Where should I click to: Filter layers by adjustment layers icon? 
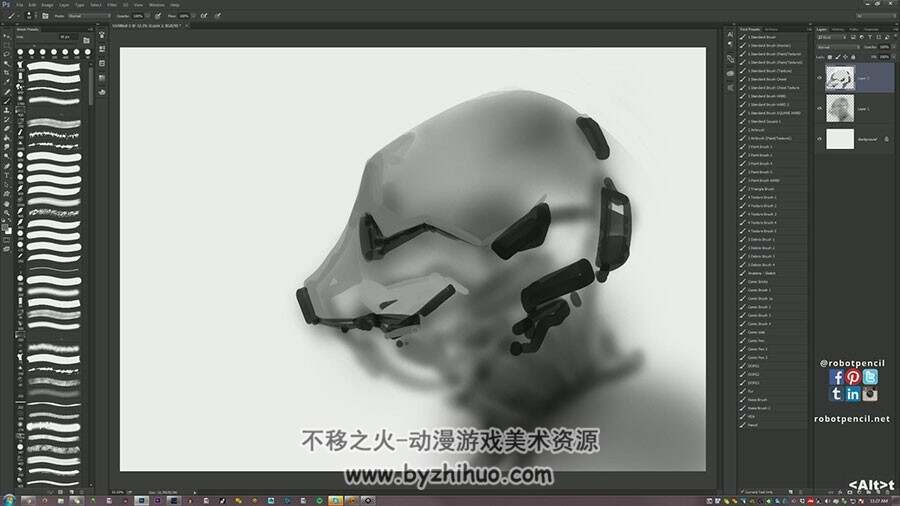[862, 37]
